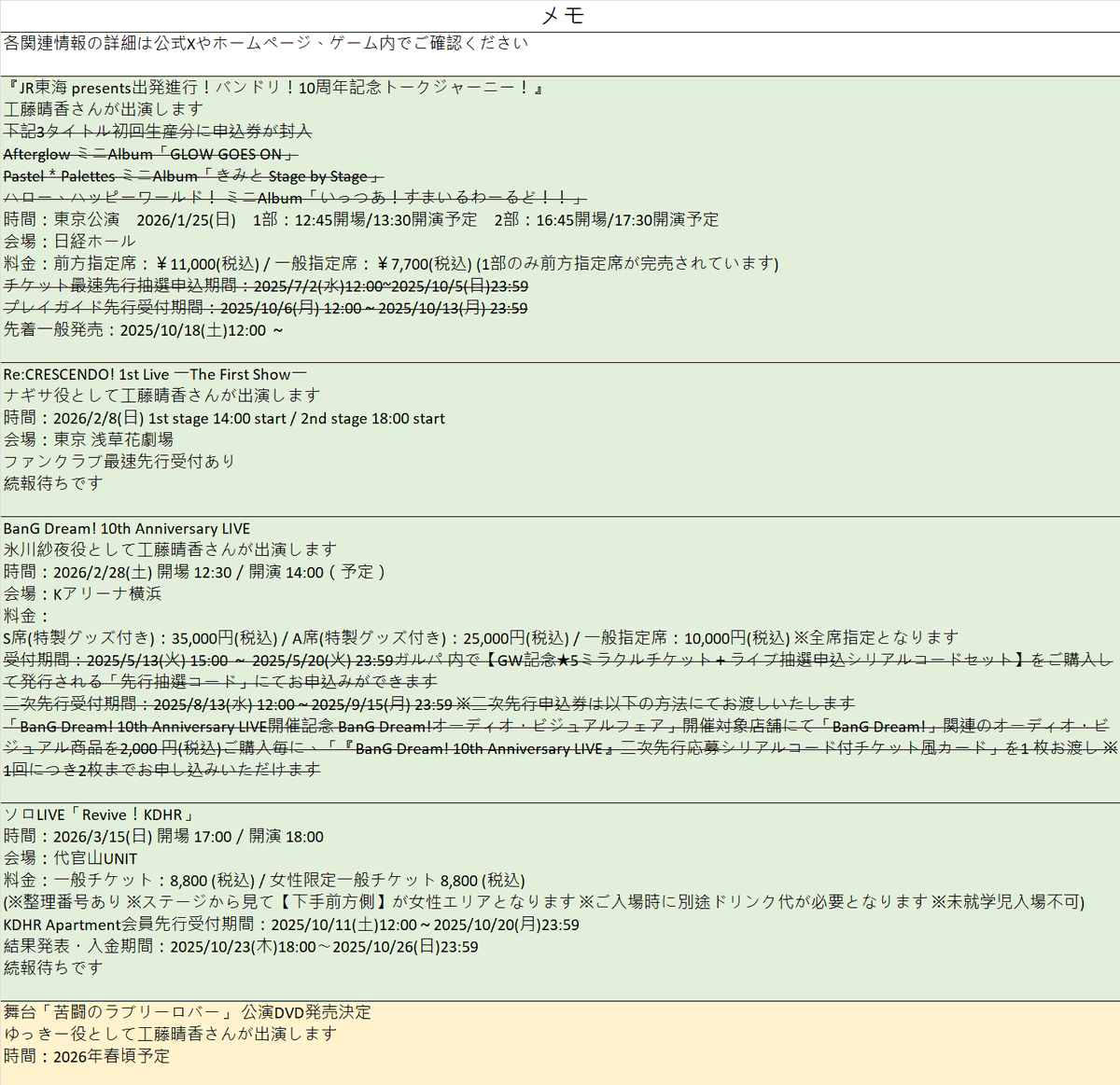Click the '(※整理番号あり' notes line
1120x1085 pixels.
(544, 902)
